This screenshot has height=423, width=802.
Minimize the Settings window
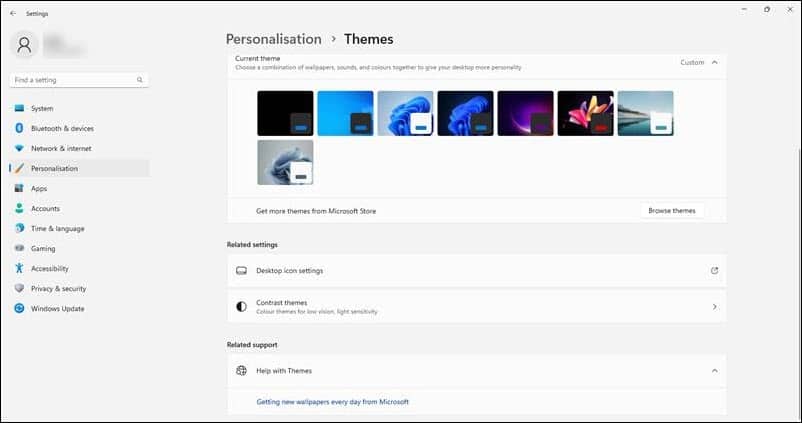[744, 10]
